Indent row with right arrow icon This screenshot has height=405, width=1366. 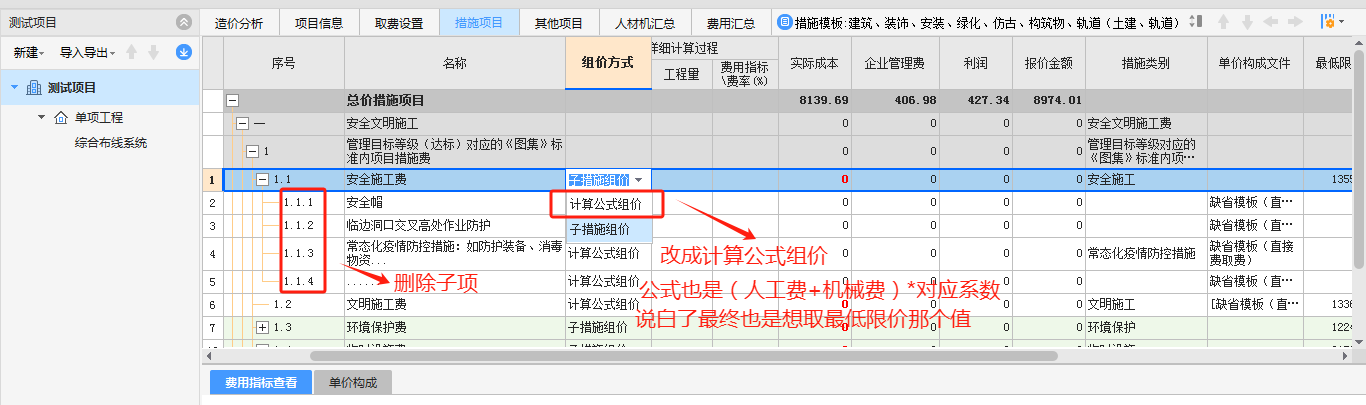click(x=1295, y=22)
